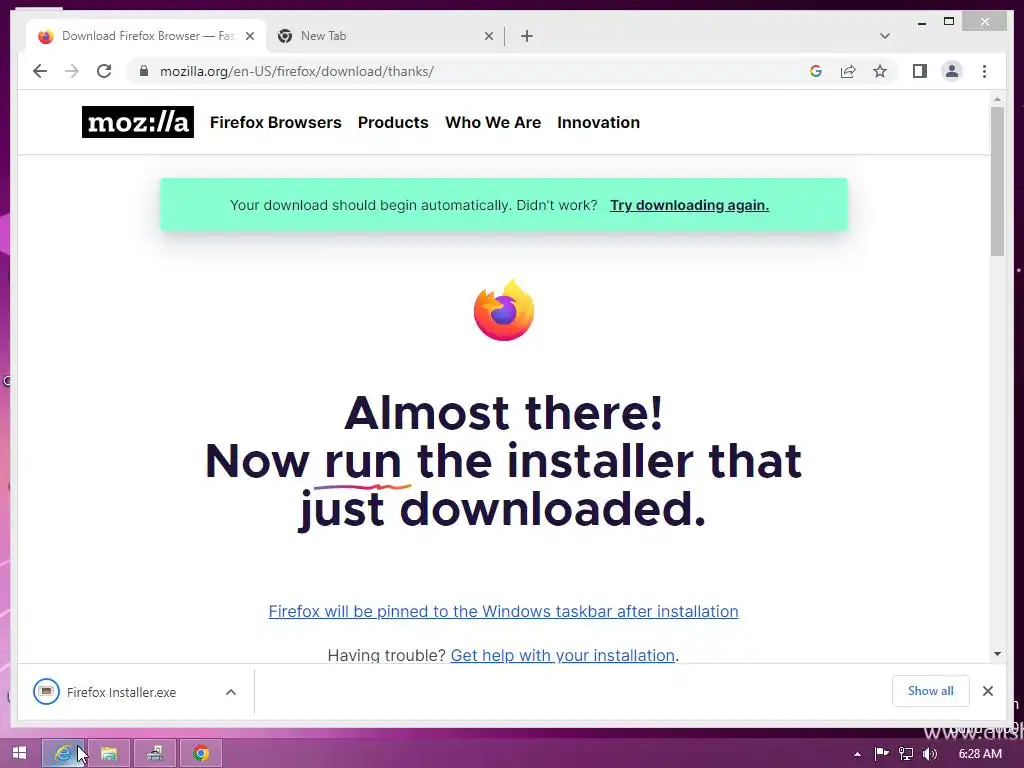Go back using the browser back arrow

40,71
